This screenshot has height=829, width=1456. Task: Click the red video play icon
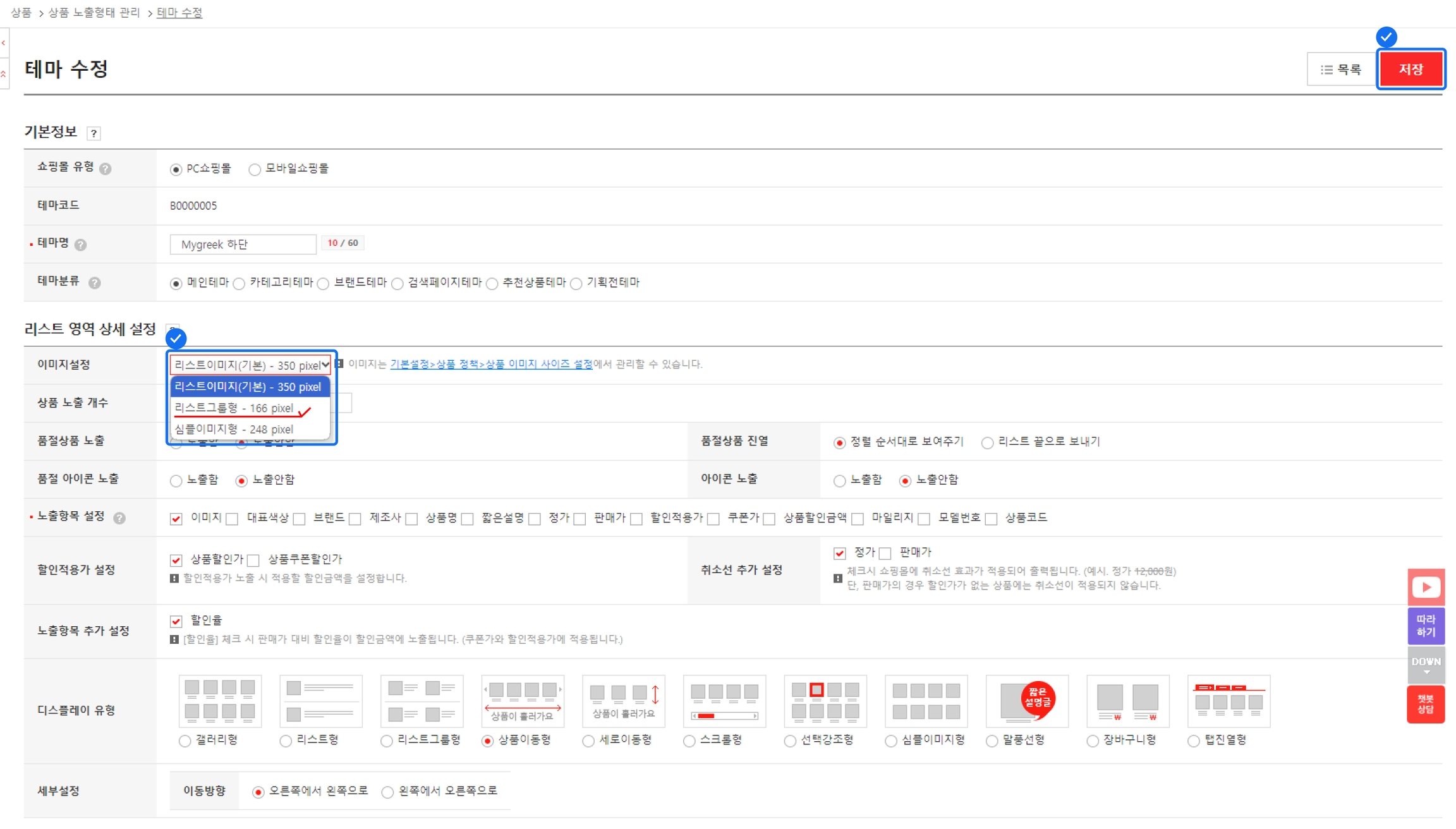(x=1426, y=587)
